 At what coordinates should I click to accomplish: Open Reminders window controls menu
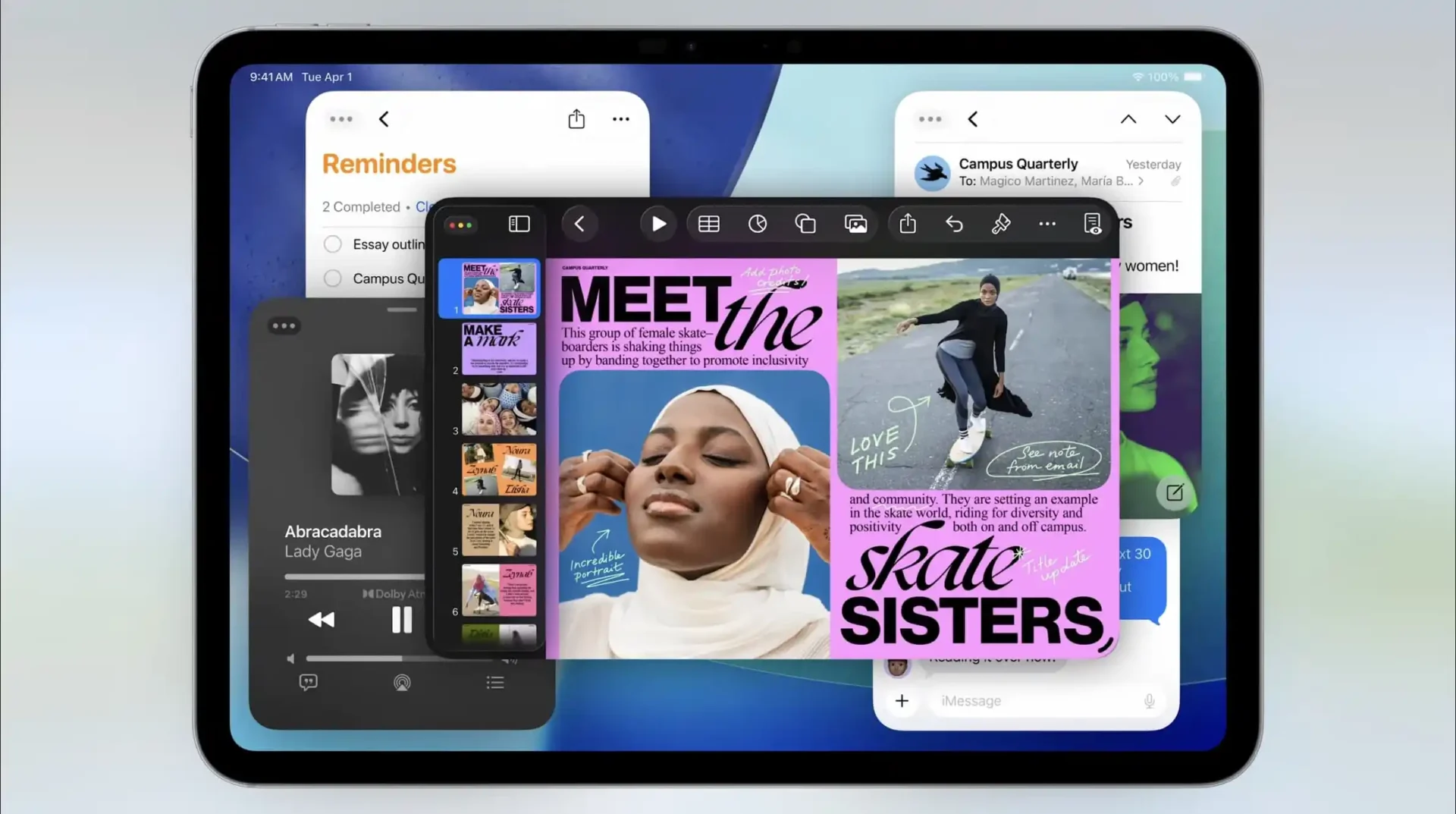(x=341, y=119)
